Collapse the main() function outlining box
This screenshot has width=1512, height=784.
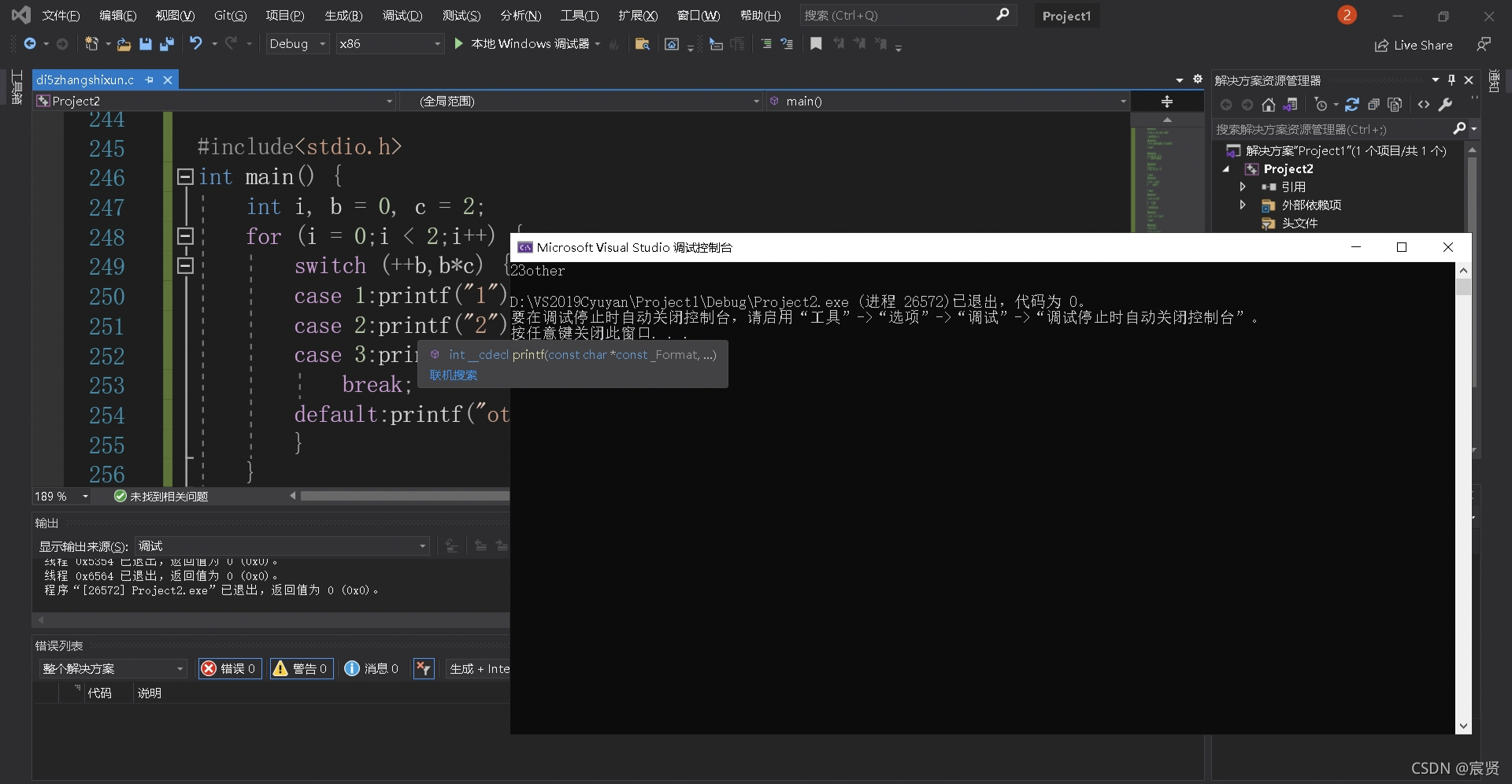(x=185, y=176)
